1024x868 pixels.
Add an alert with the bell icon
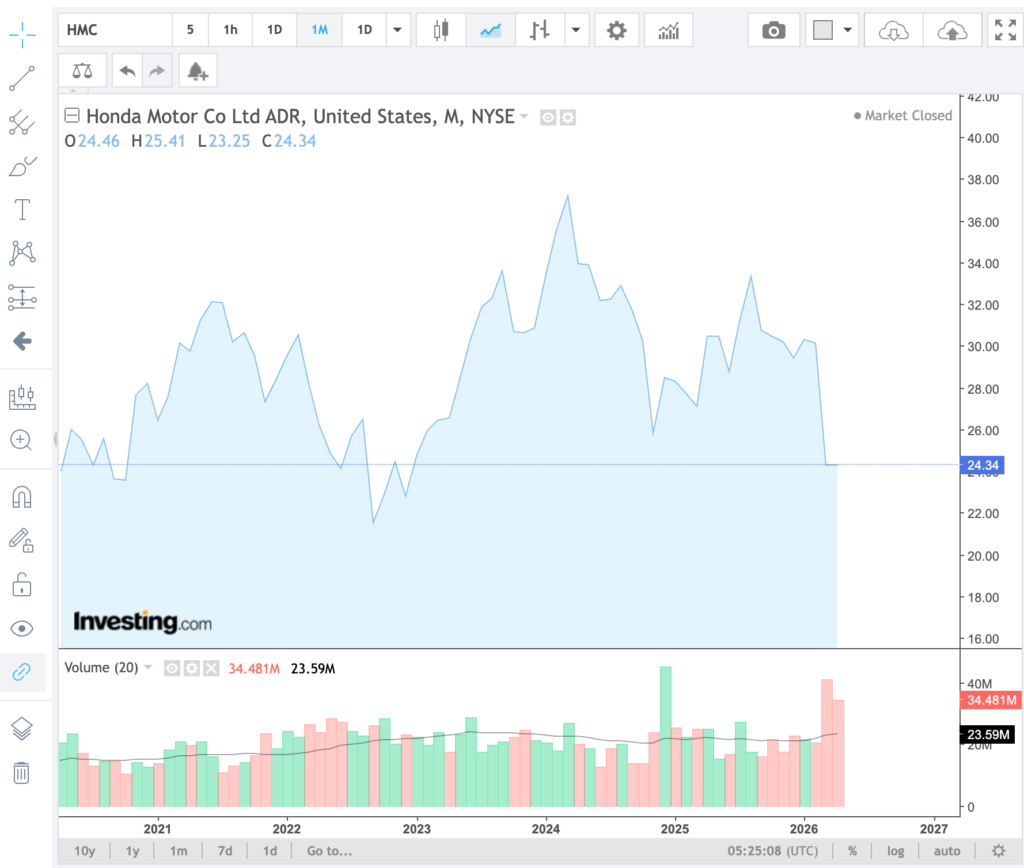click(197, 71)
